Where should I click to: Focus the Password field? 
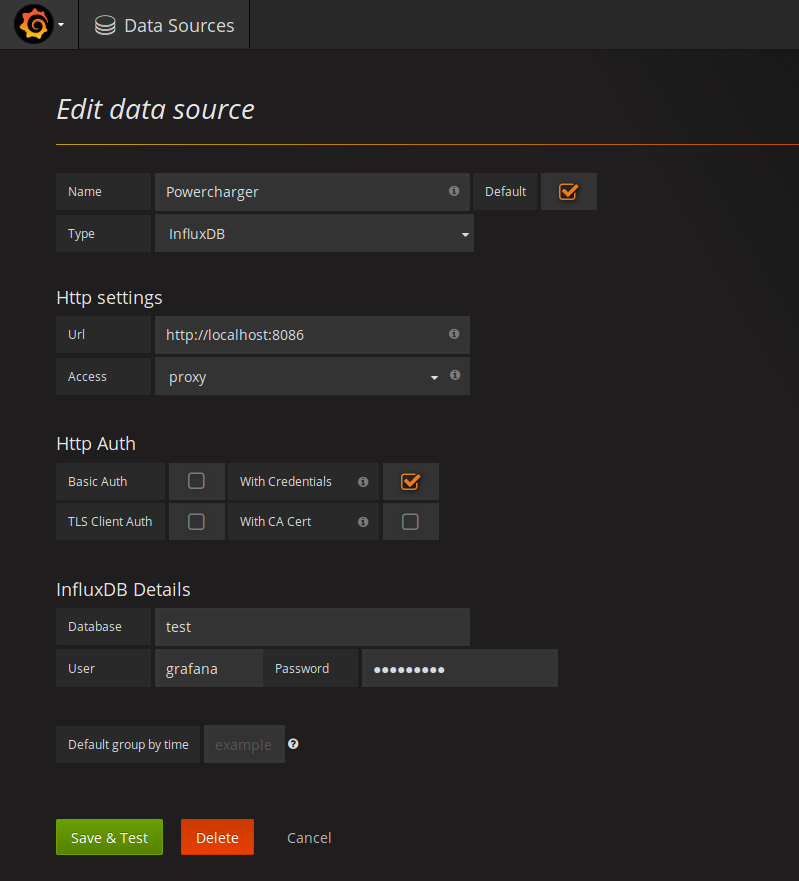point(460,668)
